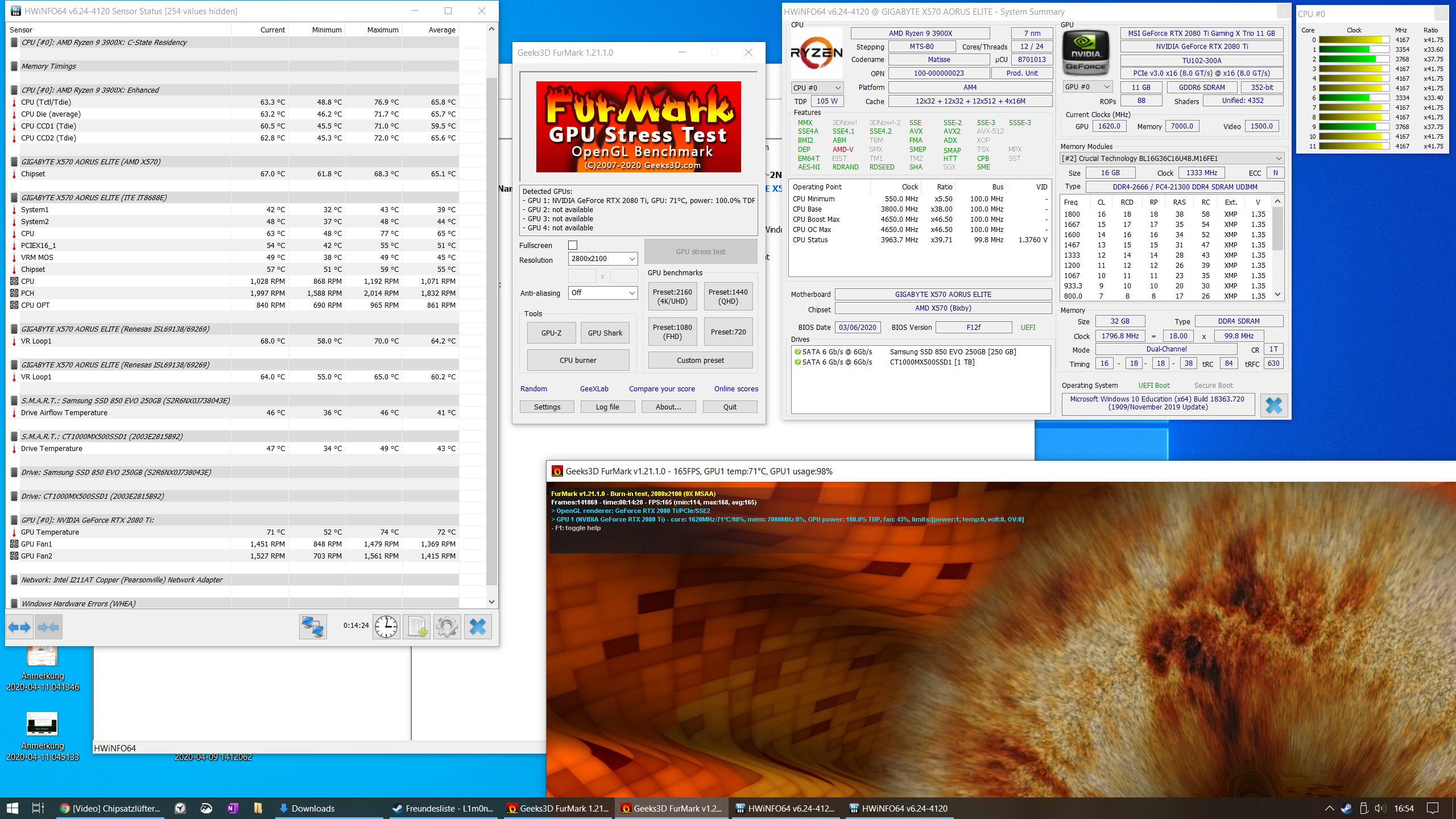Click the volume icon in the system tray
The height and width of the screenshot is (819, 1456).
click(x=1380, y=808)
